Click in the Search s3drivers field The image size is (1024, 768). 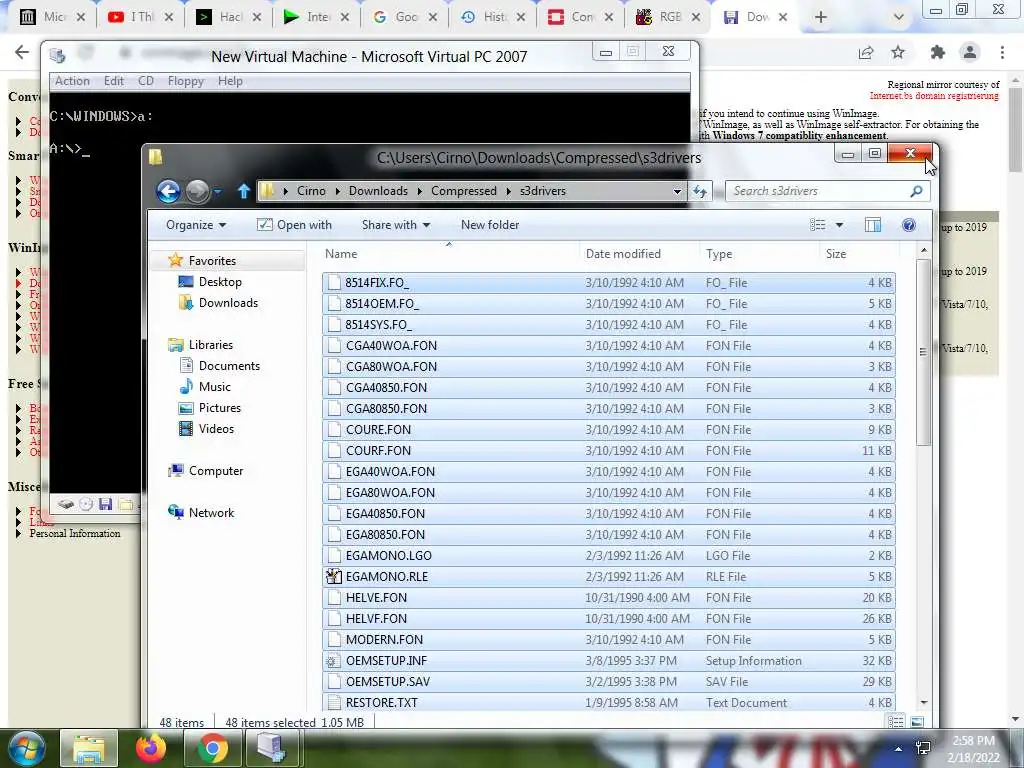tap(820, 191)
